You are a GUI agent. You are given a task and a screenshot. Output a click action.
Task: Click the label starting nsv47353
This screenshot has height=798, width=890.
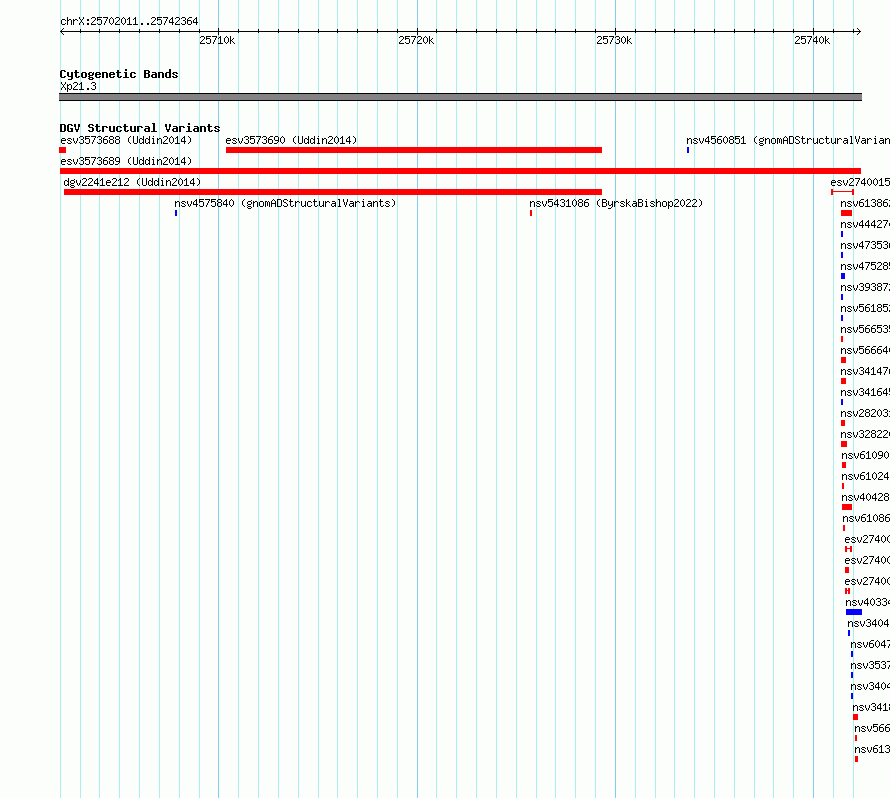pos(865,245)
